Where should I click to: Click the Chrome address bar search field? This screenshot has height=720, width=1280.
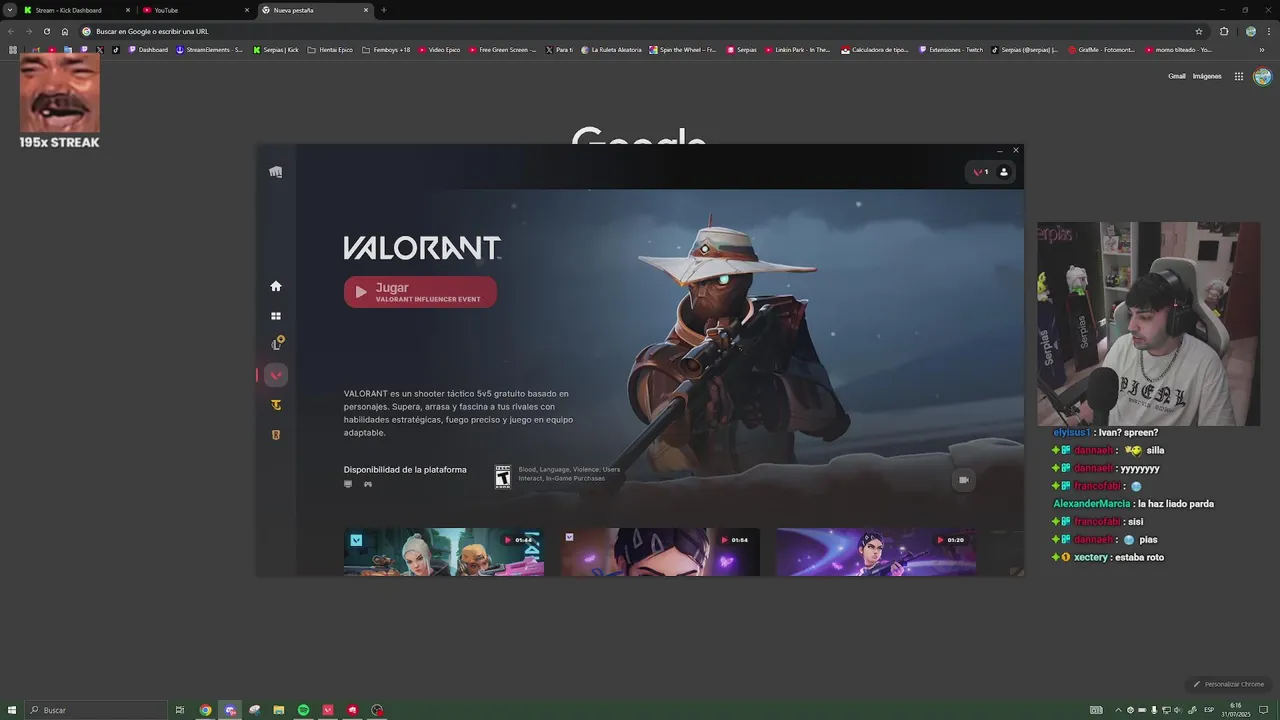tap(640, 31)
